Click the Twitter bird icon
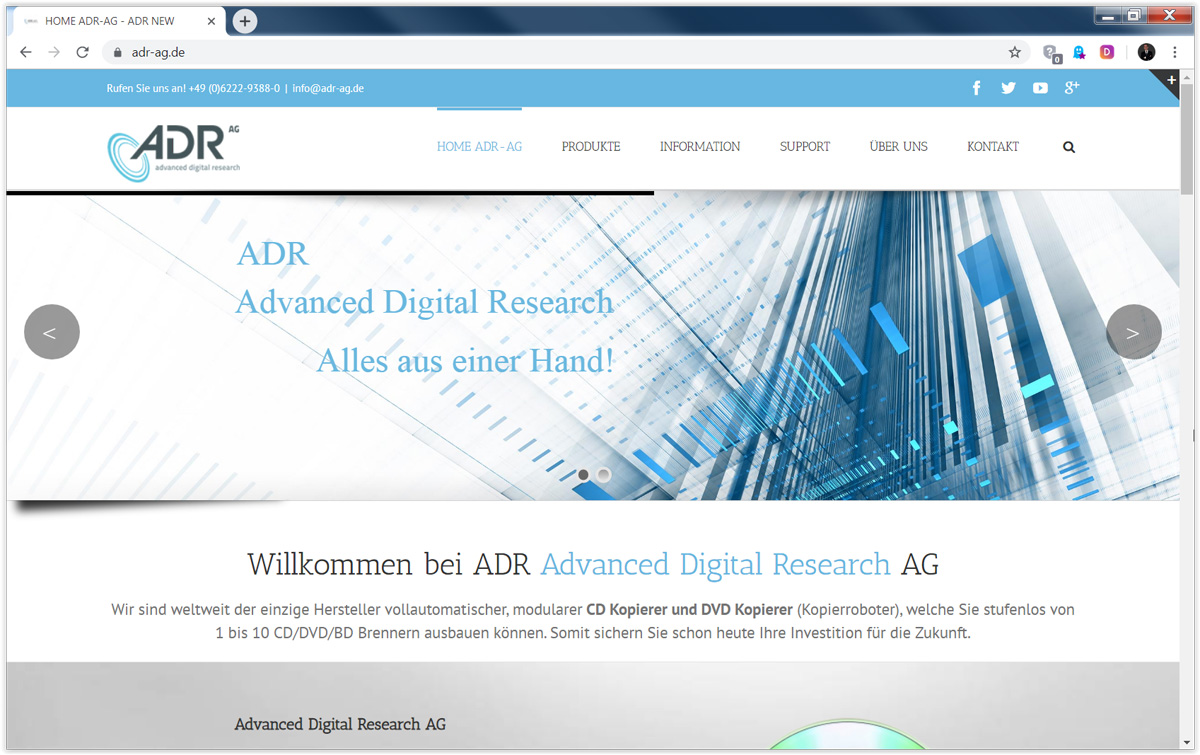This screenshot has height=755, width=1200. click(x=1008, y=88)
